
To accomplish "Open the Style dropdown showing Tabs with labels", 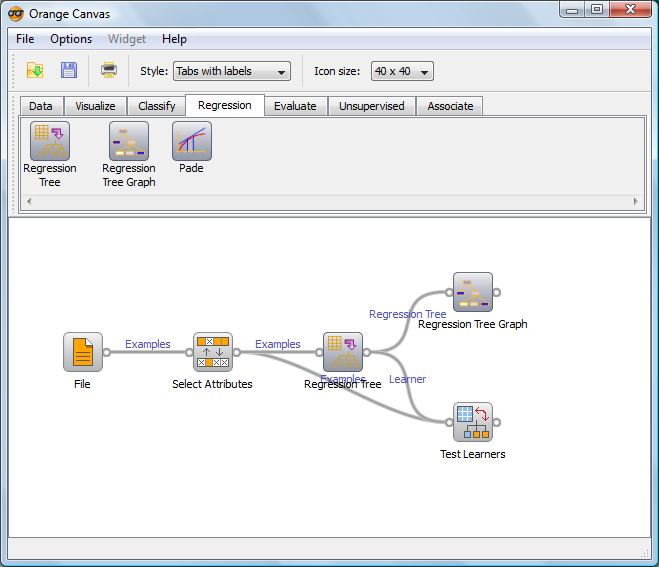I will 232,71.
